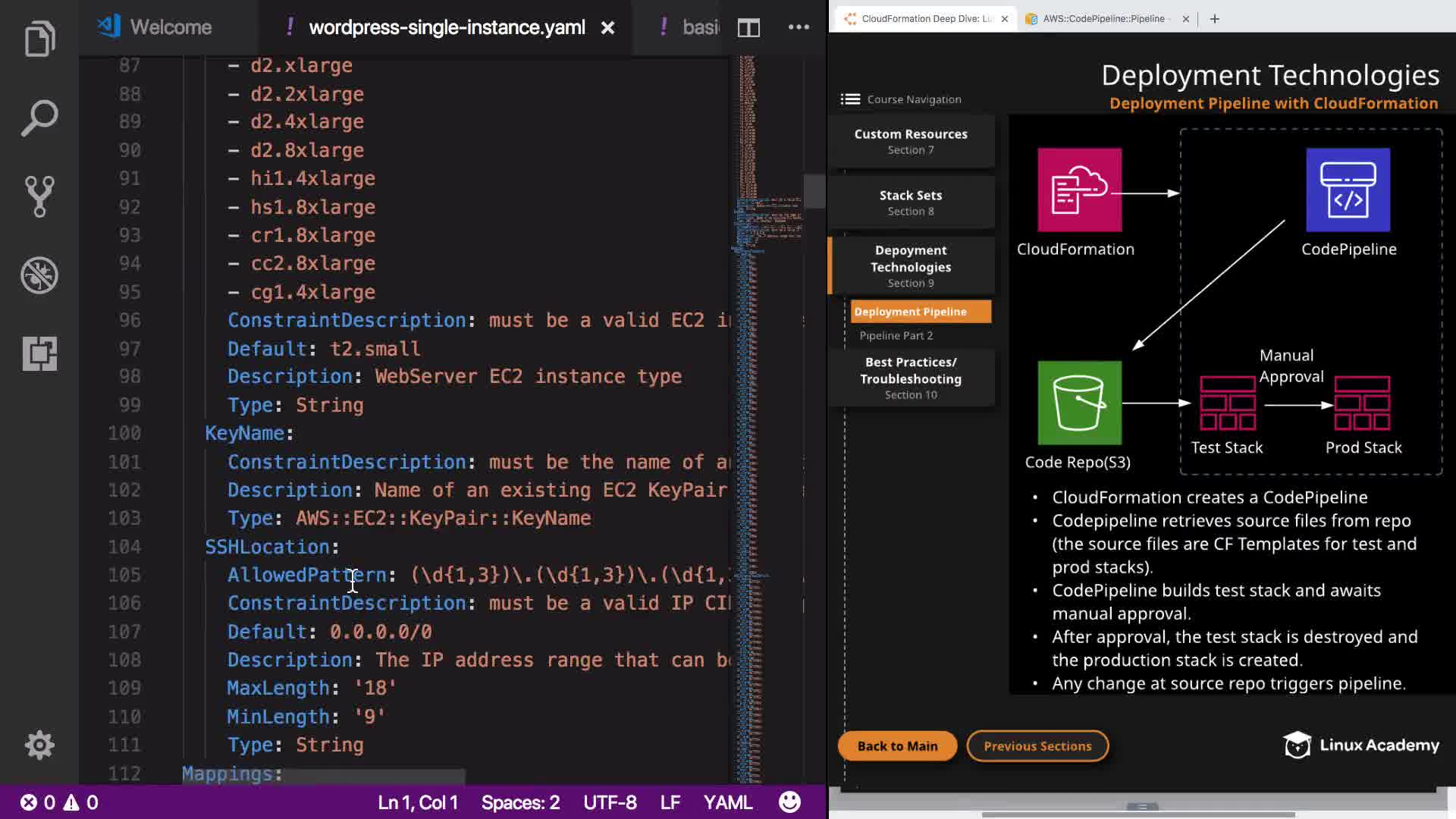
Task: Select Pipeline Part 2 navigation item
Action: (896, 335)
